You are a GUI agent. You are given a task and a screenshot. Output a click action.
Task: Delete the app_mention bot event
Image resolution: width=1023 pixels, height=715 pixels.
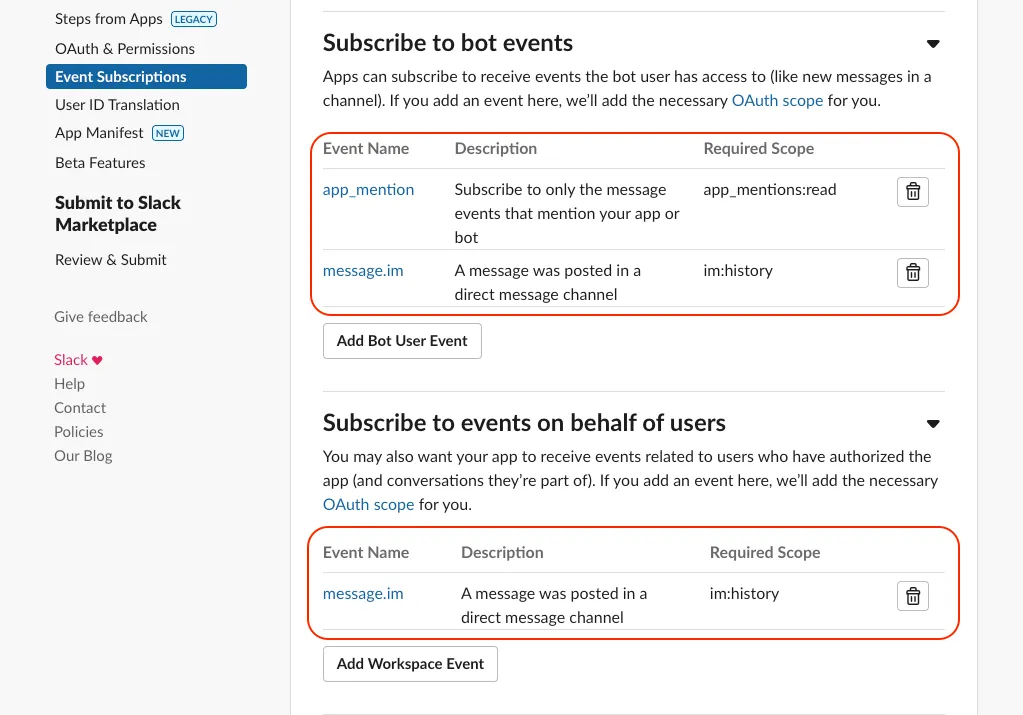point(912,192)
